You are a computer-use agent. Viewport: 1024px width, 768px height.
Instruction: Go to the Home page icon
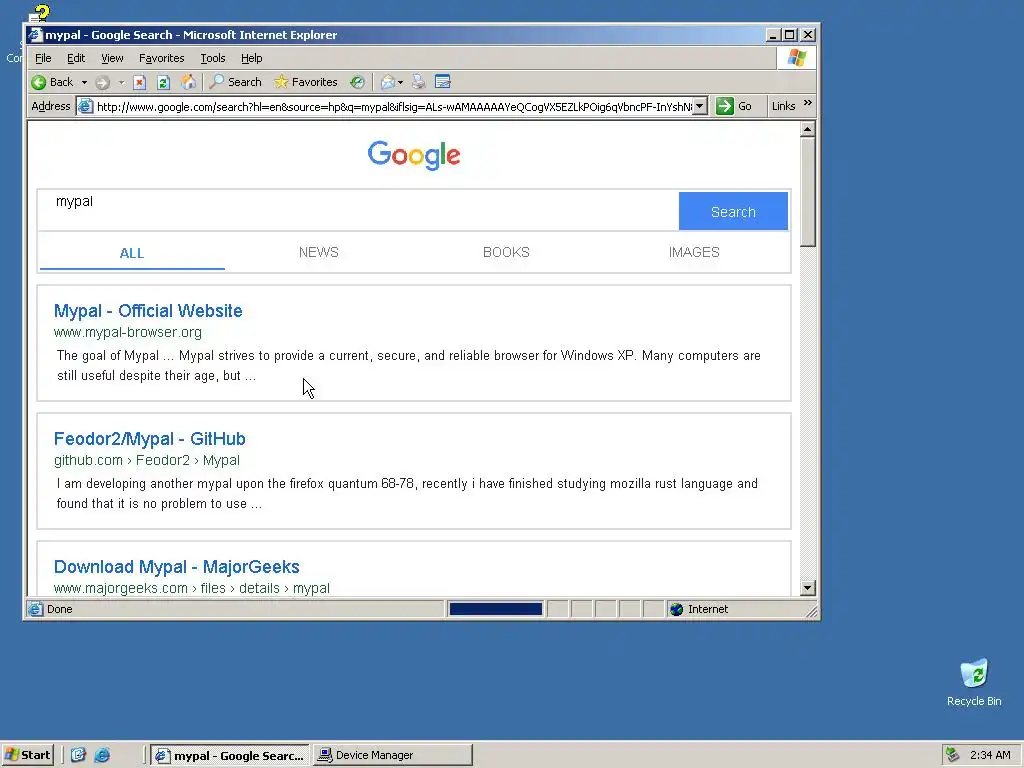[188, 82]
